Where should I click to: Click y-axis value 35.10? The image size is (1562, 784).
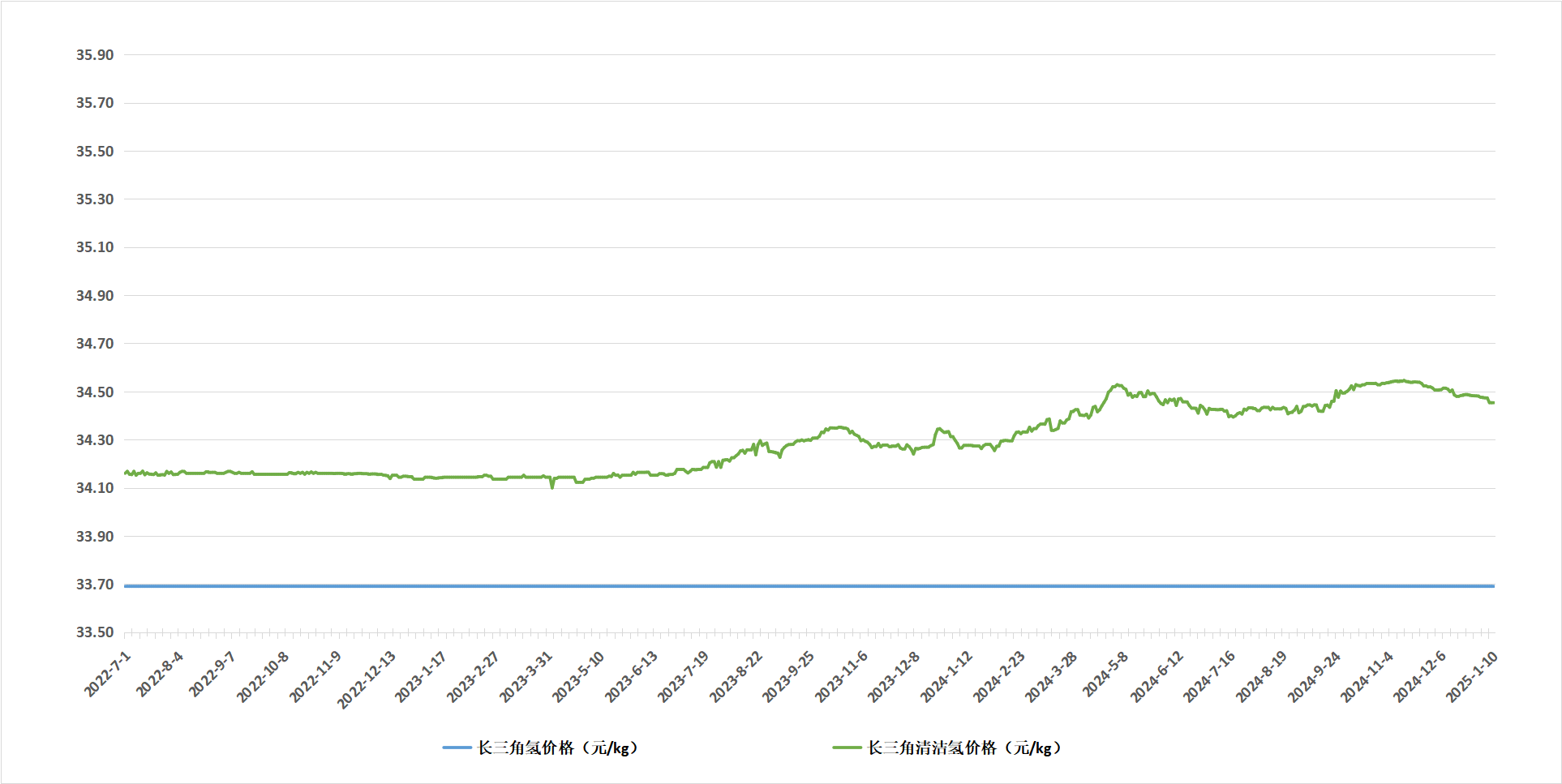95,247
